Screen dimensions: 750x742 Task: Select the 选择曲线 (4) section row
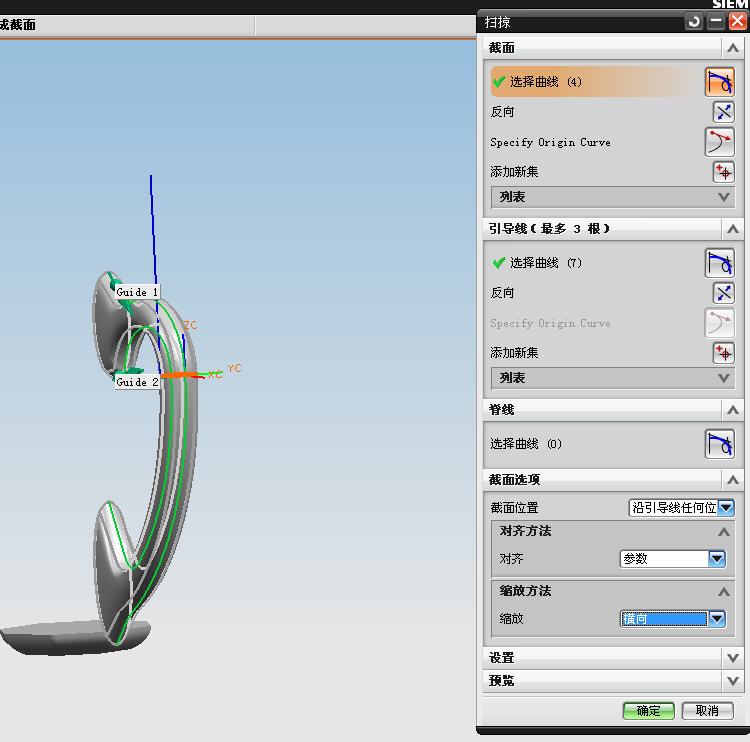[596, 82]
